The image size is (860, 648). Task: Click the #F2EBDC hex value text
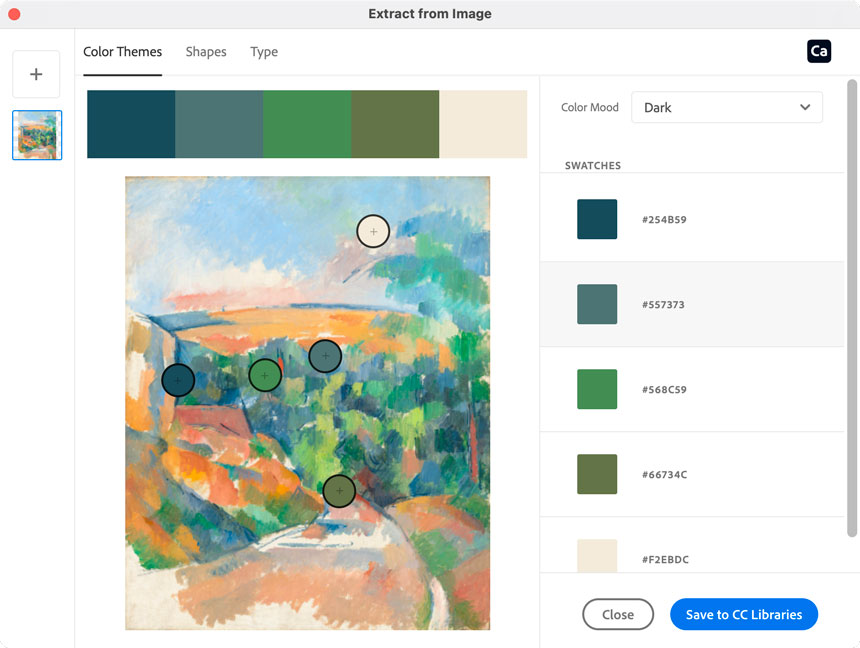(665, 560)
